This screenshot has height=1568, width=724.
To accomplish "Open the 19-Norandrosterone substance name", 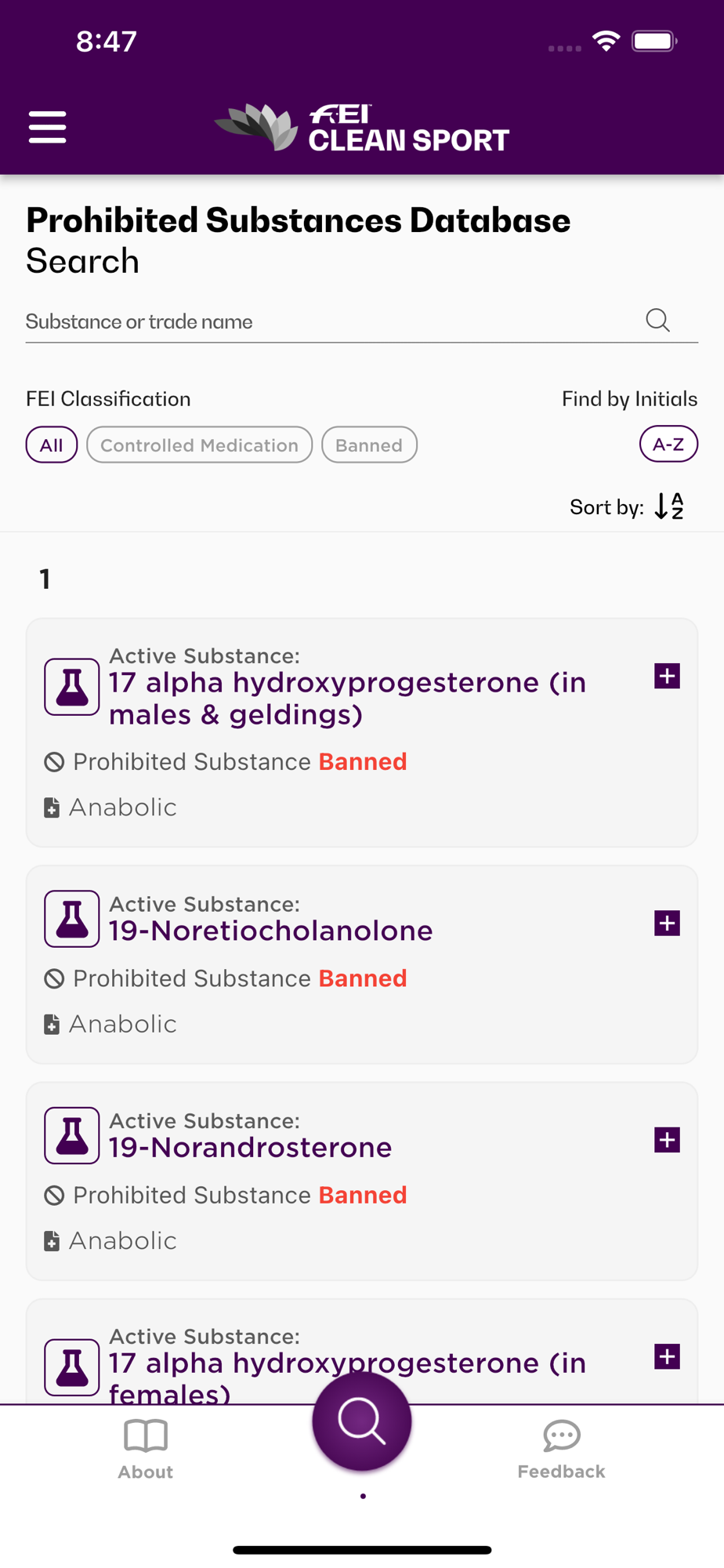I will click(250, 1147).
